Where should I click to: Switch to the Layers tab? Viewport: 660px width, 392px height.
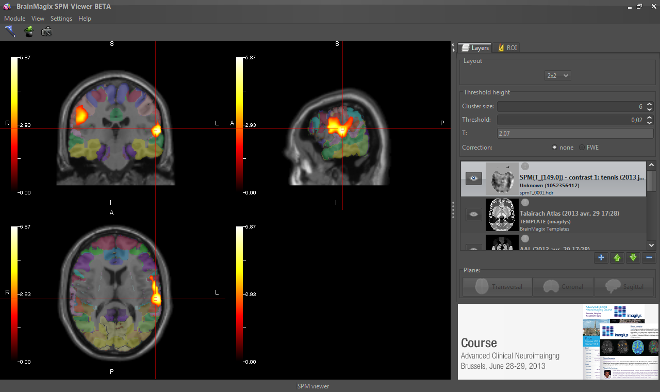pyautogui.click(x=475, y=48)
